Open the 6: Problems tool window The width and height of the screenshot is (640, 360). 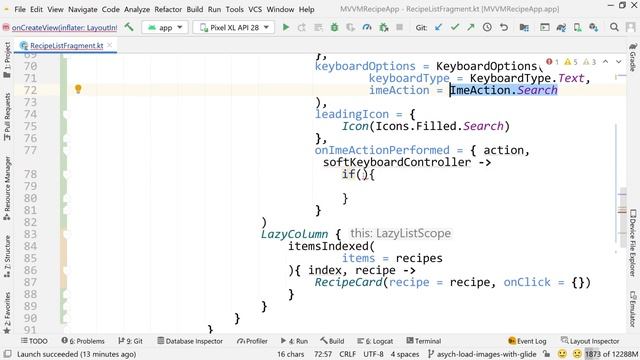(x=83, y=341)
